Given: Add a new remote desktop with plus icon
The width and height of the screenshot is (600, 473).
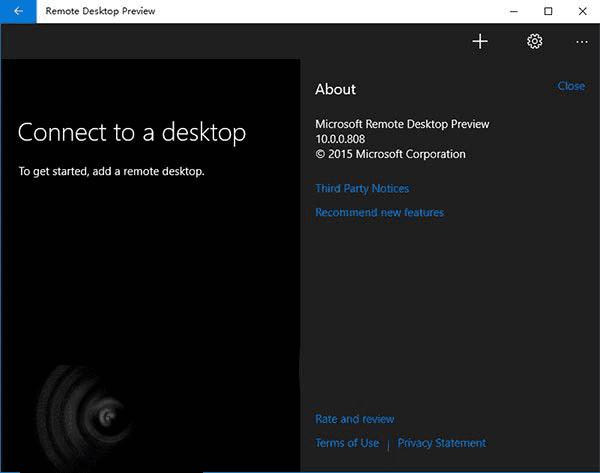Looking at the screenshot, I should tap(480, 41).
